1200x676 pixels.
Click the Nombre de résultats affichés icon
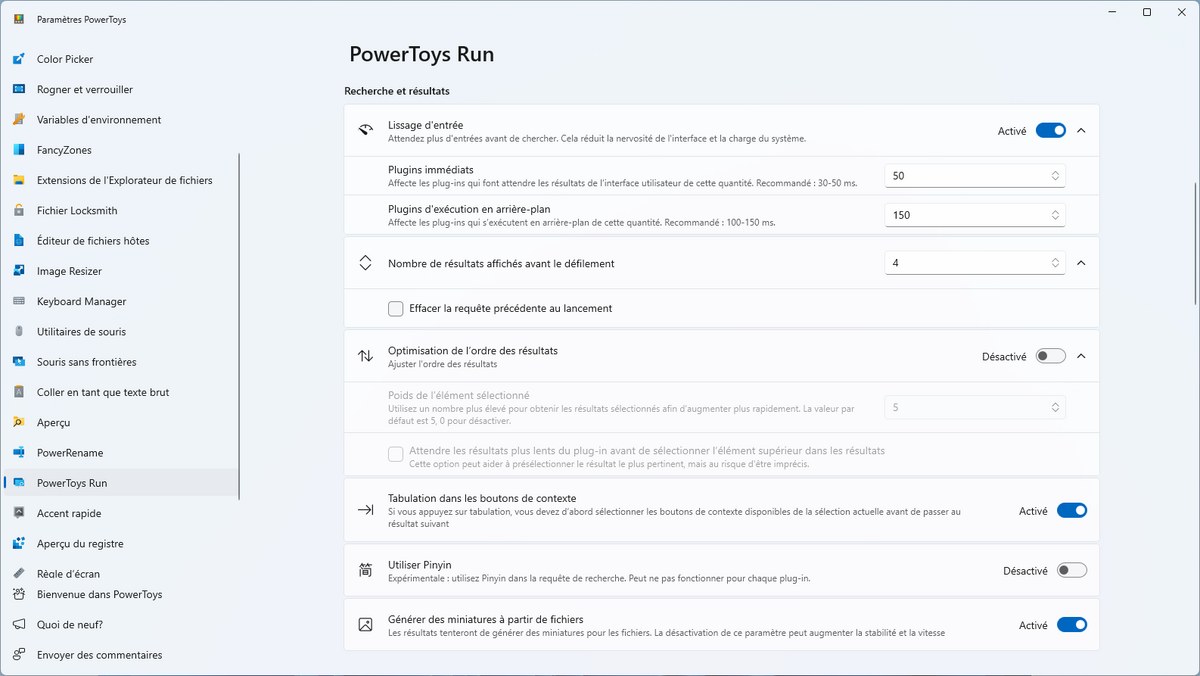[x=365, y=263]
